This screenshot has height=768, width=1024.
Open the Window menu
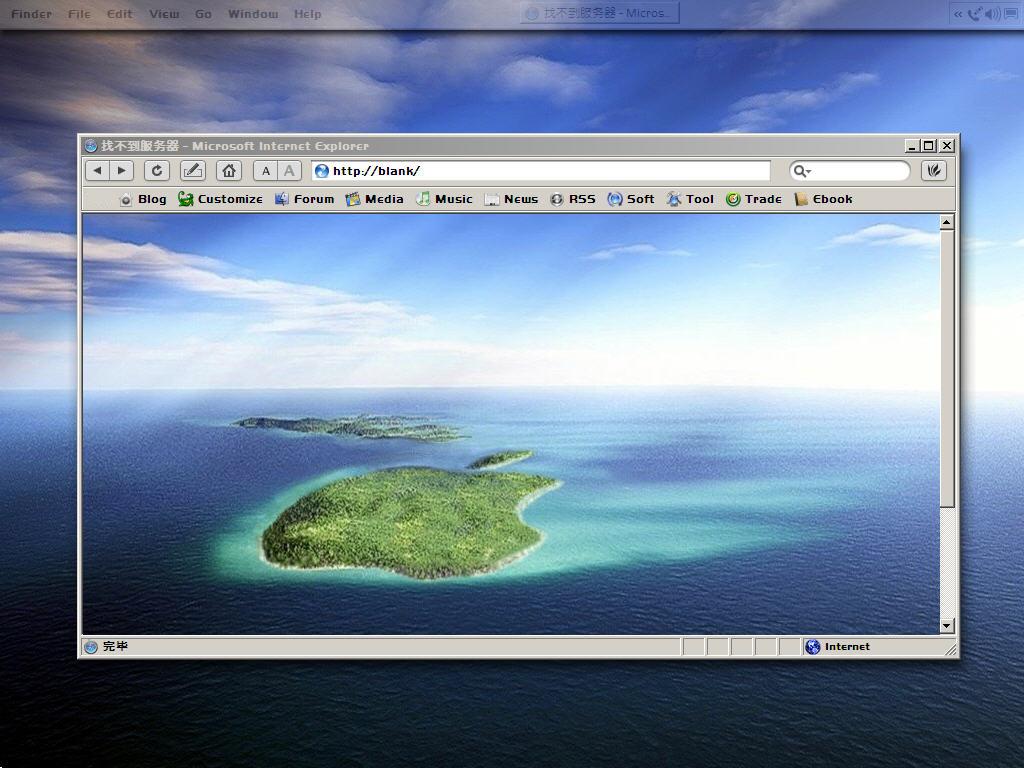[253, 14]
